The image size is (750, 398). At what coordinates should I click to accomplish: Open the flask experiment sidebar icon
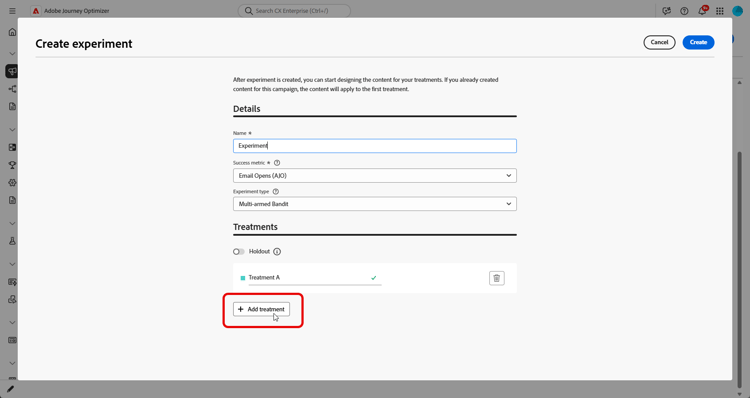click(x=12, y=241)
